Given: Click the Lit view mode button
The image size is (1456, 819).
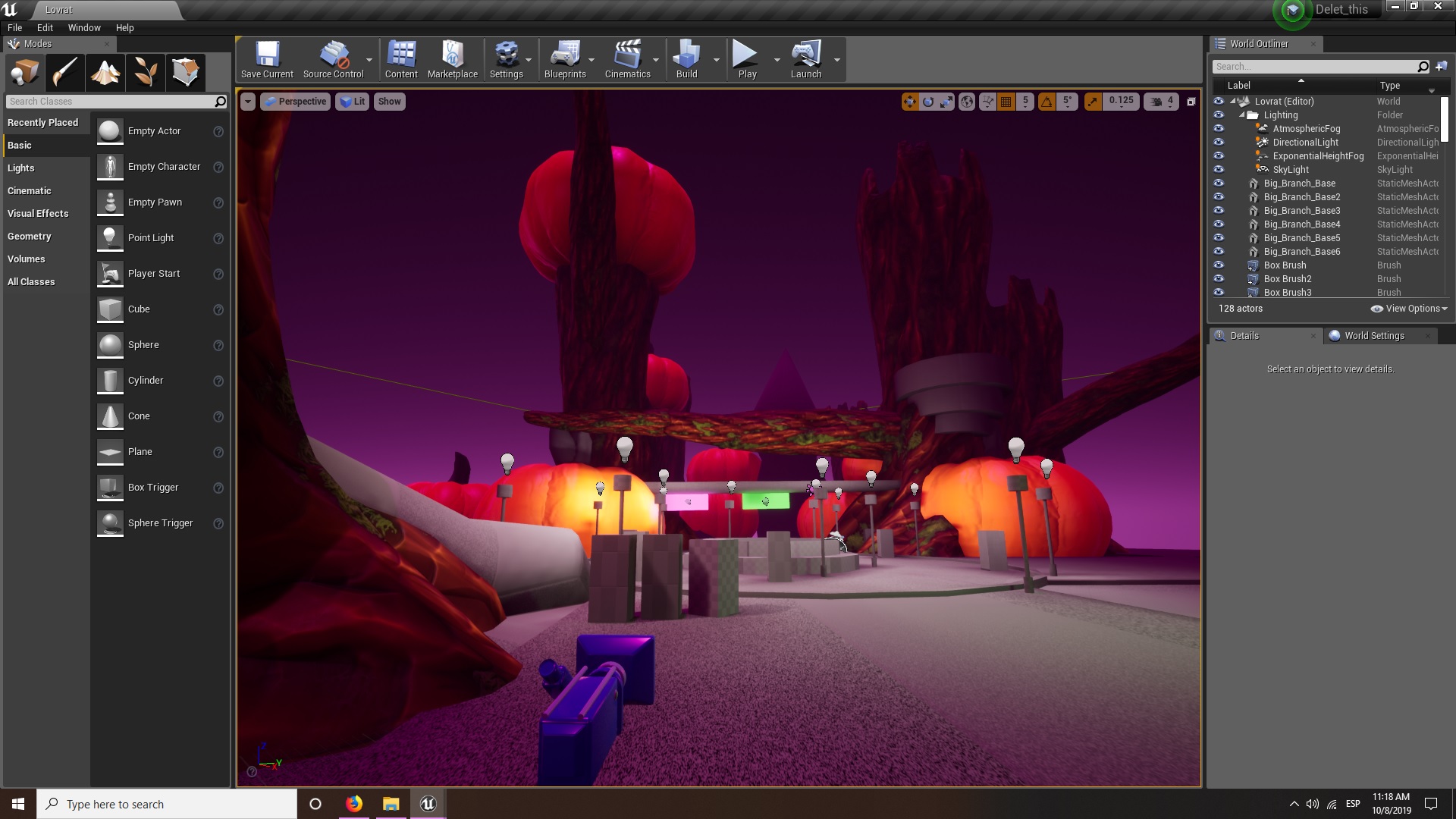Looking at the screenshot, I should tap(353, 102).
